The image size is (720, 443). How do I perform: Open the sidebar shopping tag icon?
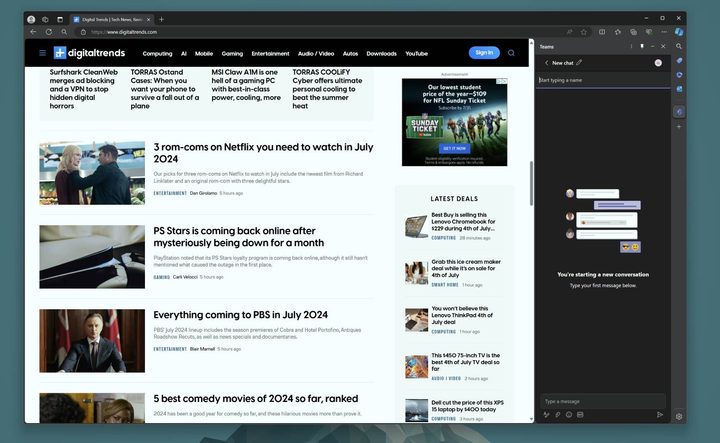679,61
